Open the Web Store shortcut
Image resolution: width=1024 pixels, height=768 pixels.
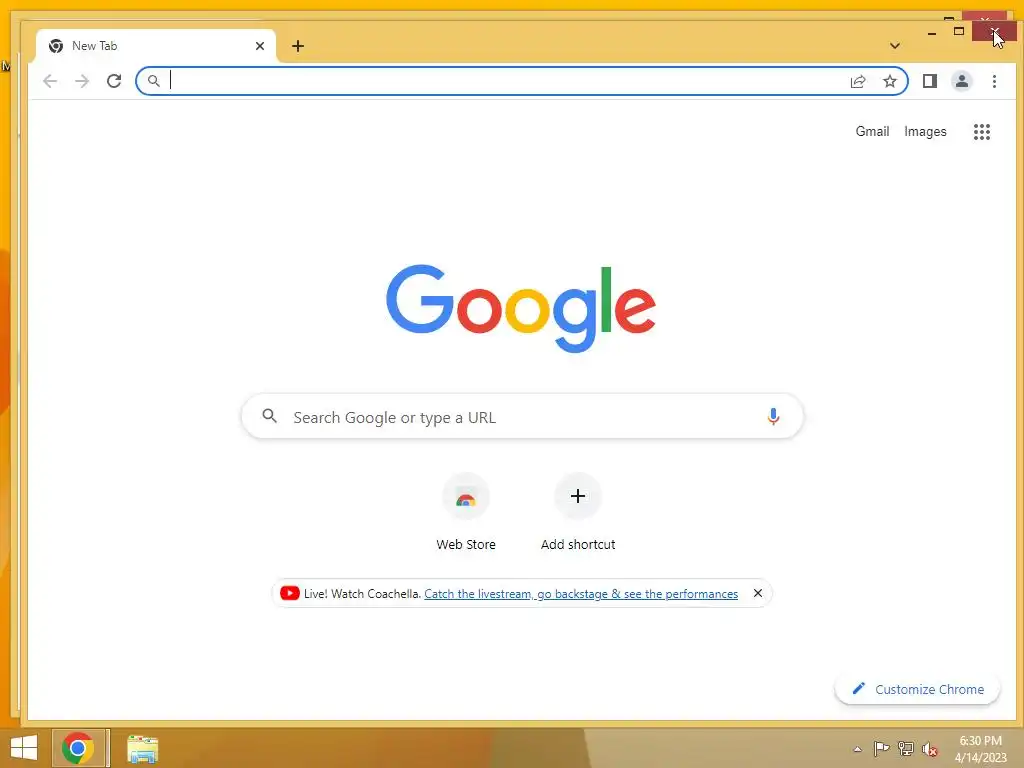(x=466, y=513)
